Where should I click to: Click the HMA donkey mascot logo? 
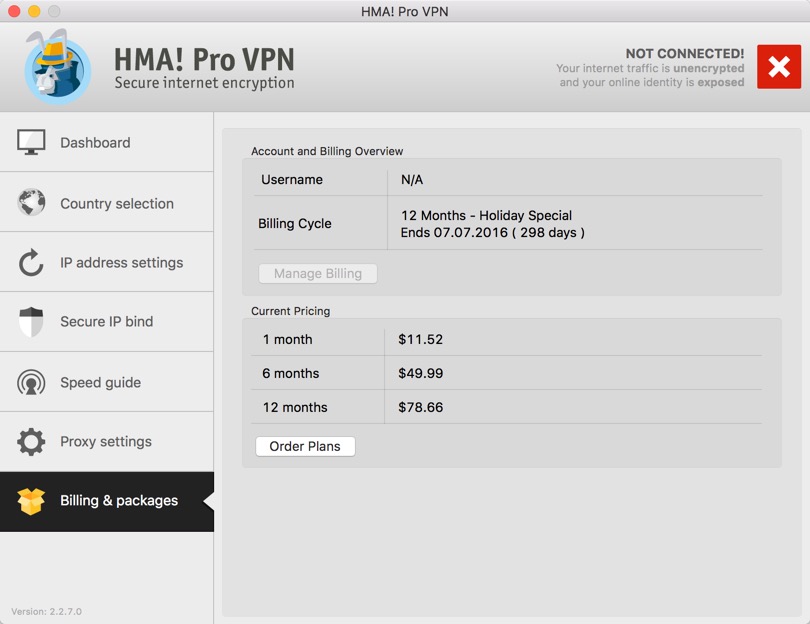(57, 66)
